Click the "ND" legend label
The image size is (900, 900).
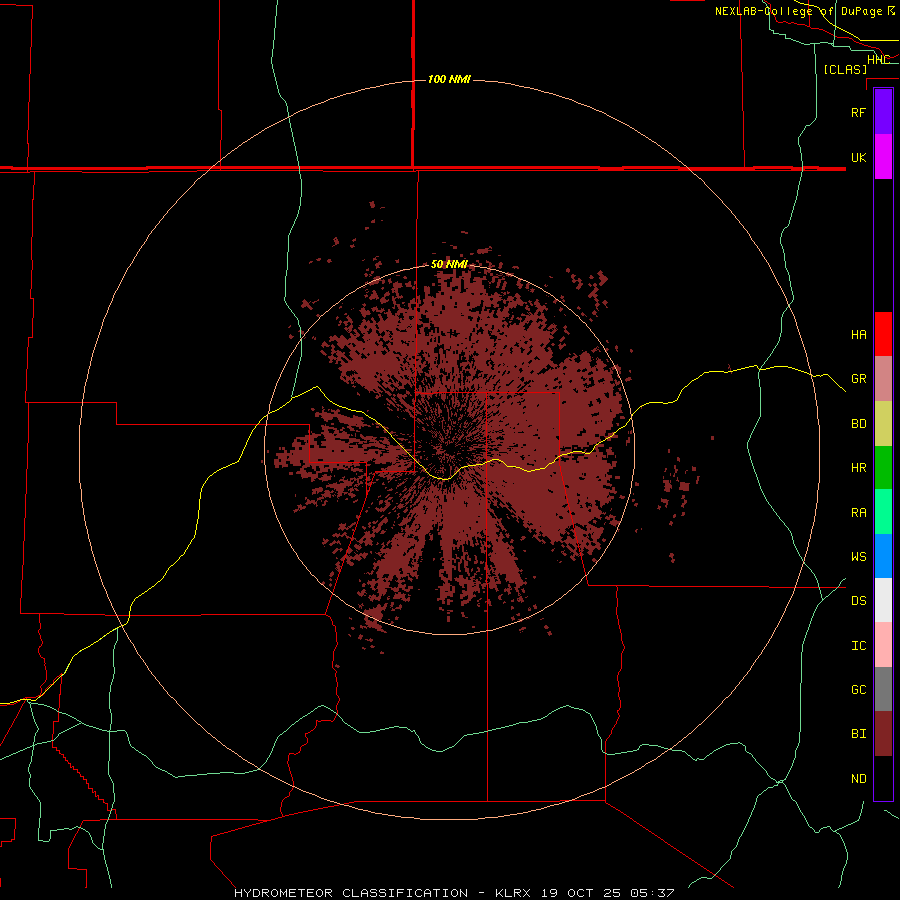[858, 779]
